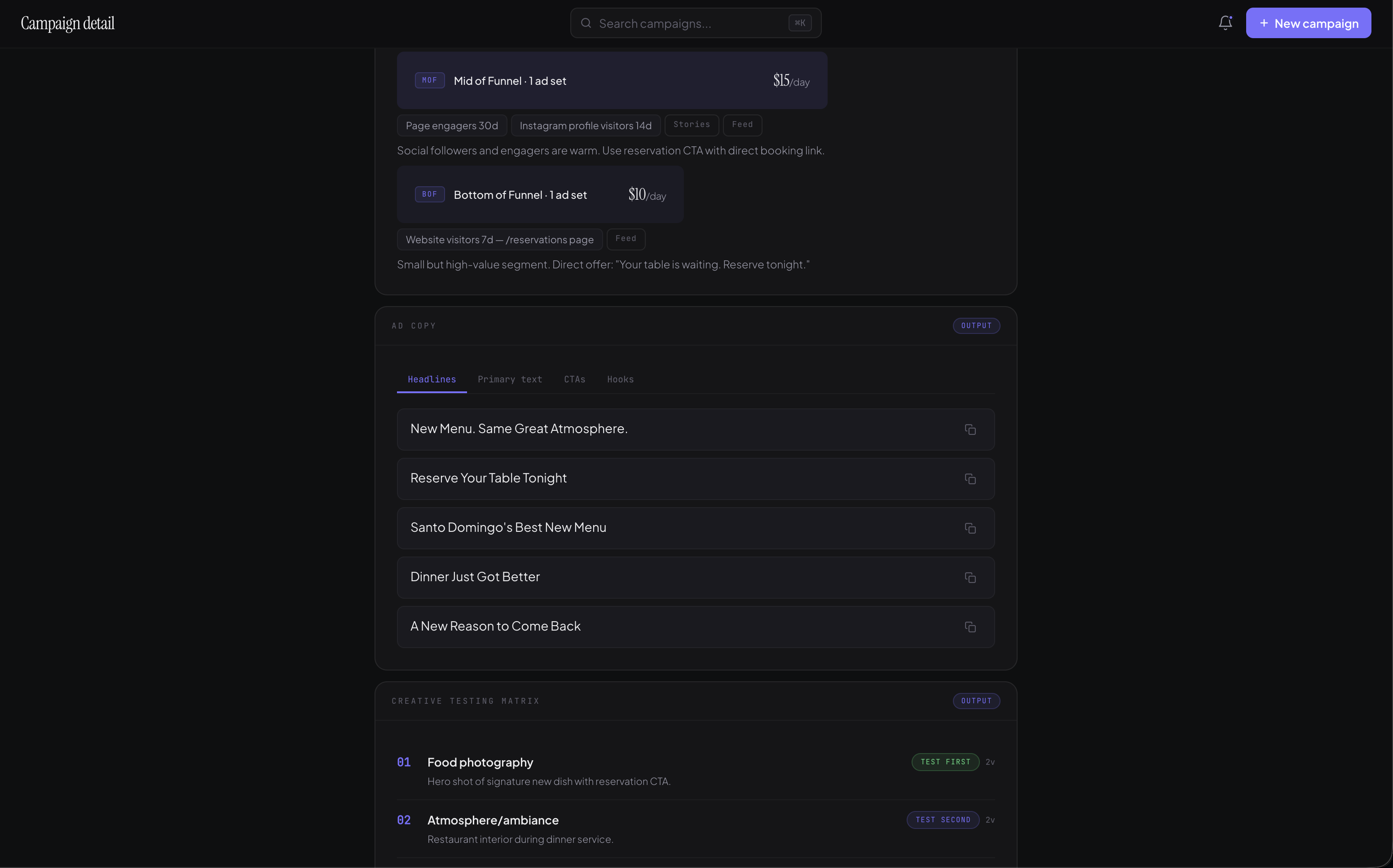Screen dimensions: 1393x868
Task: Expand the Mid of Funnel card
Action: click(x=612, y=80)
